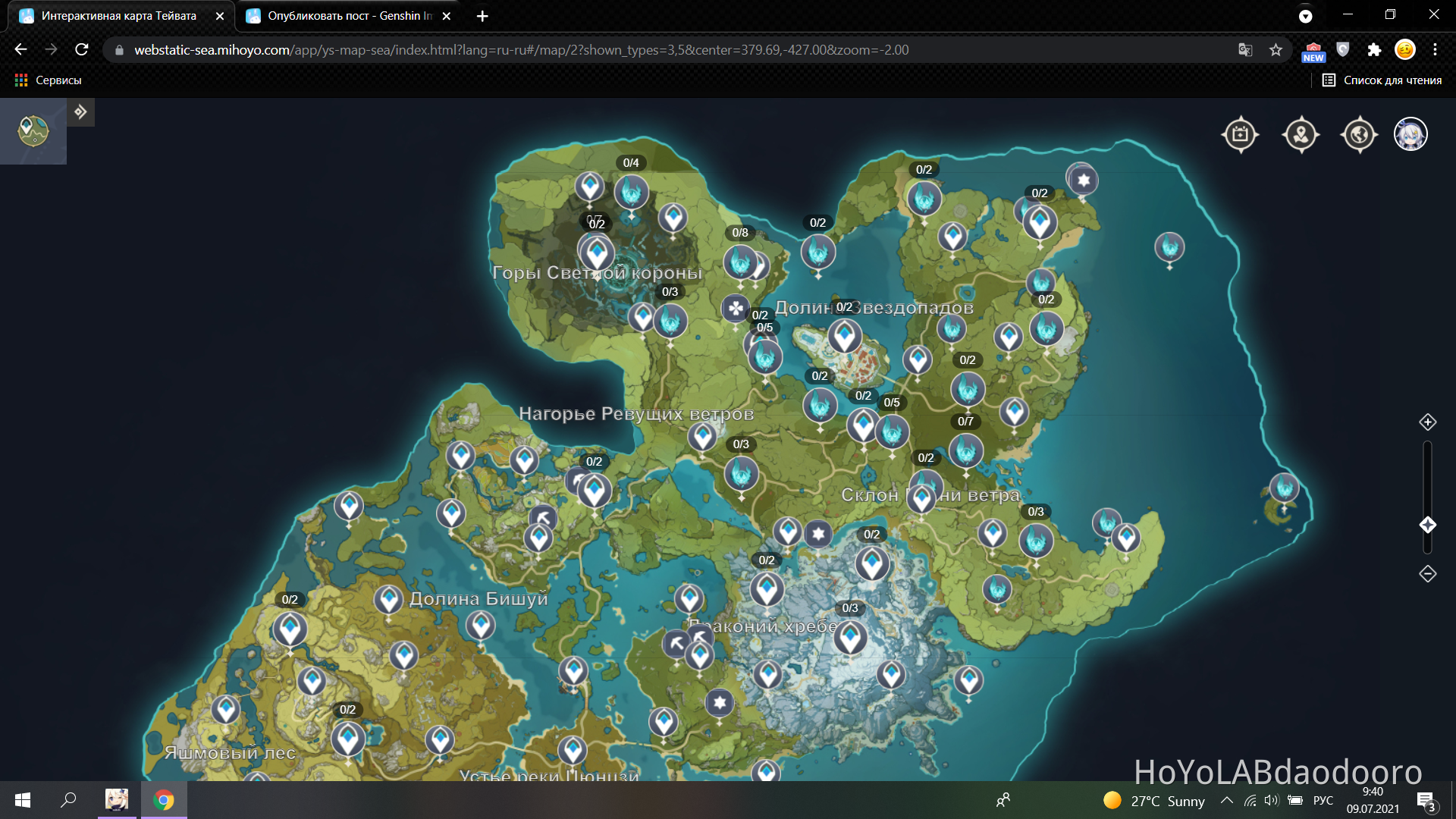Click the arrow marker near Dragonspine west

point(676,644)
